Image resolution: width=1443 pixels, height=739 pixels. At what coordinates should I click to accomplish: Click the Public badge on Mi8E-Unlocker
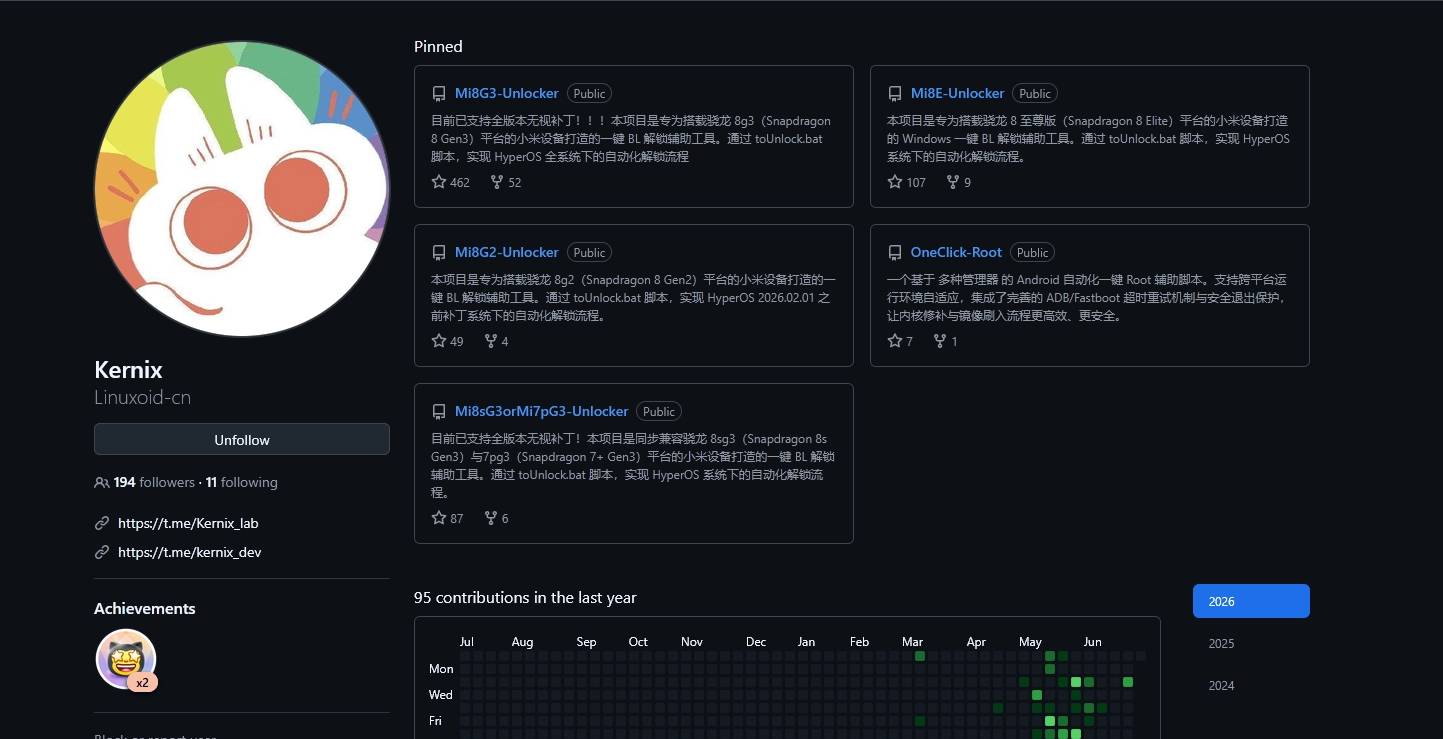1035,94
